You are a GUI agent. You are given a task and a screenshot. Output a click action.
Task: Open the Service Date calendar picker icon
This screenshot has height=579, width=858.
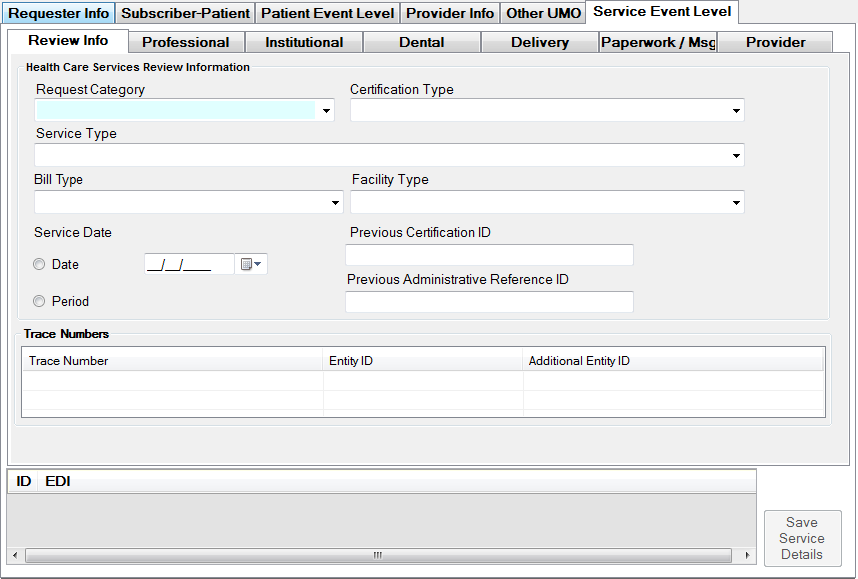click(x=251, y=264)
